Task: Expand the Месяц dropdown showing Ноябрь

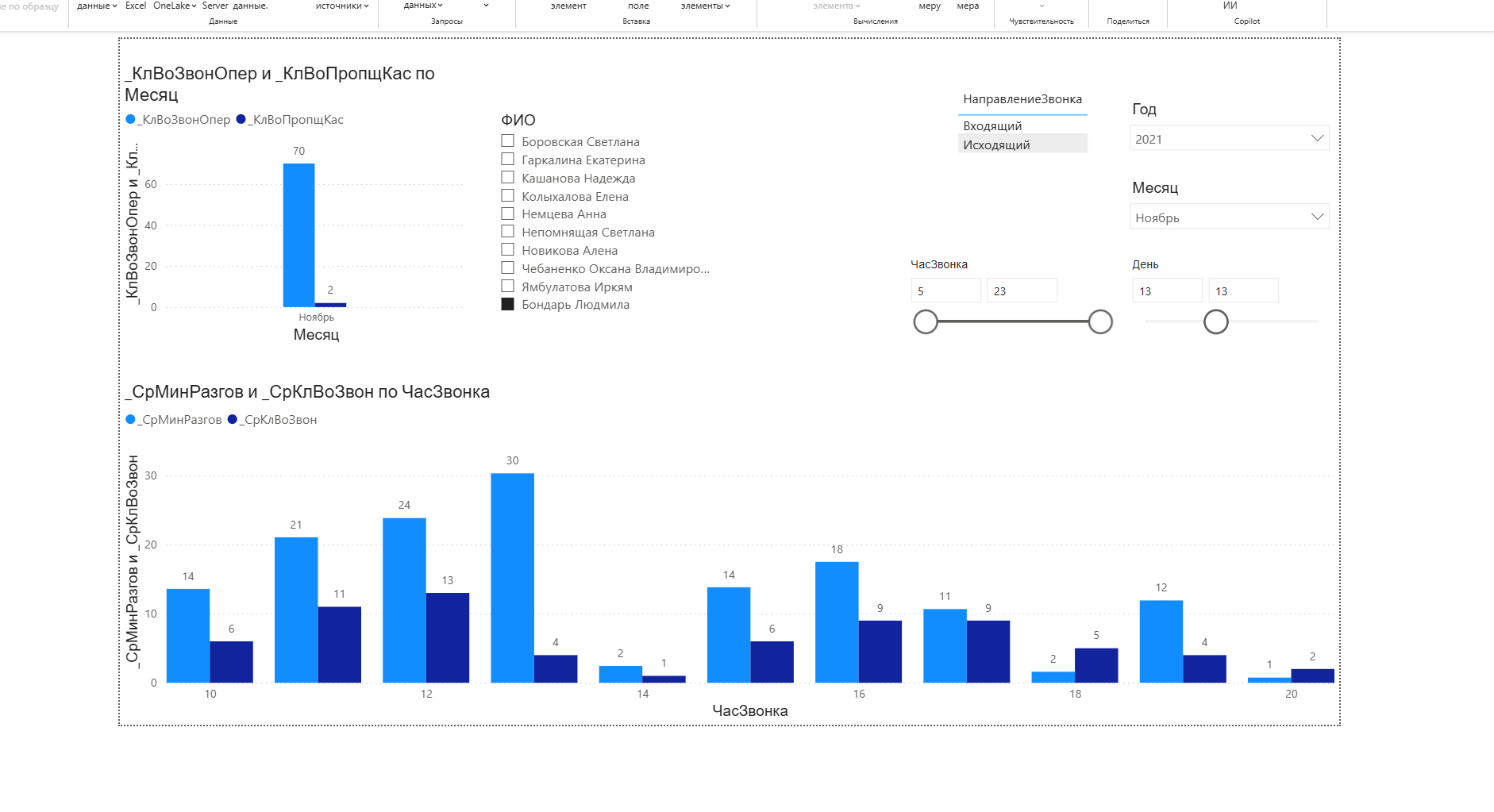Action: [x=1229, y=217]
